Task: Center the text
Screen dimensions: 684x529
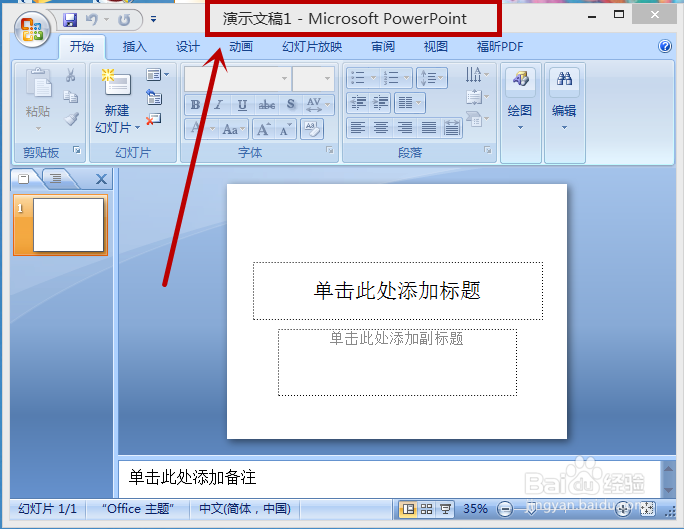Action: point(381,128)
